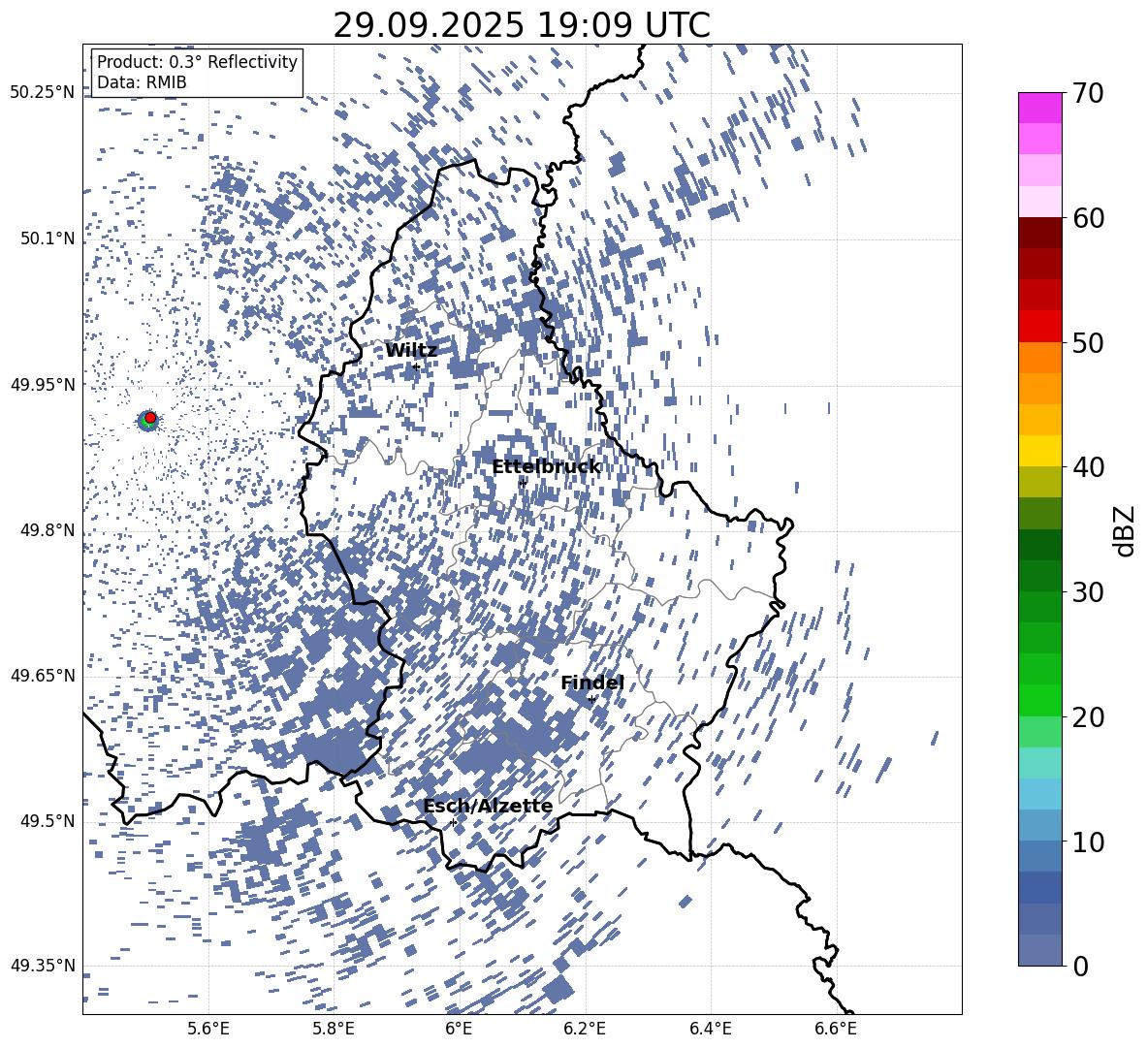Click the 60 value on colorbar
1148x1048 pixels.
pyautogui.click(x=1088, y=218)
